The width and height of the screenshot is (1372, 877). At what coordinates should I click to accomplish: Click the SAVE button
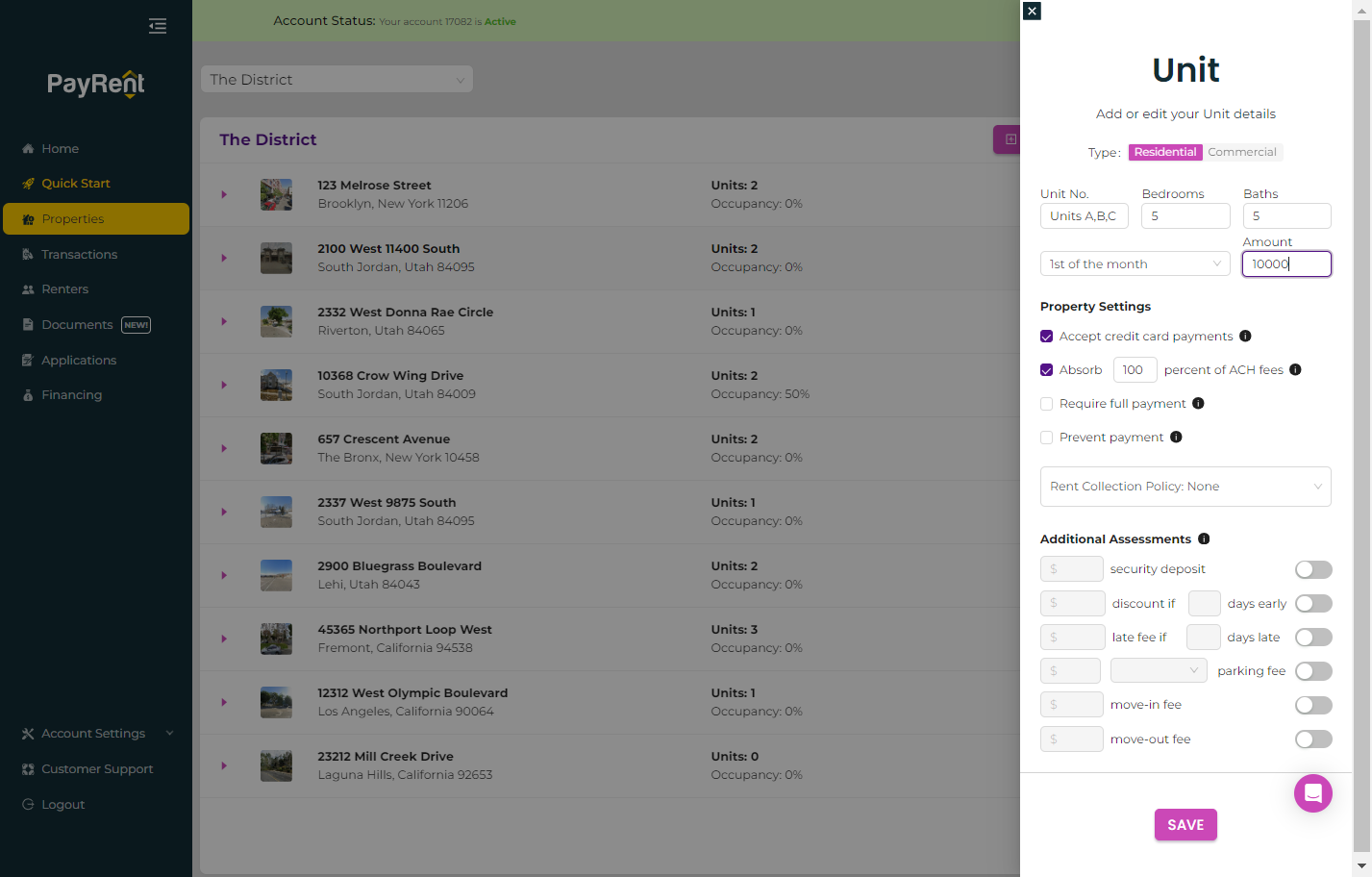(1185, 825)
